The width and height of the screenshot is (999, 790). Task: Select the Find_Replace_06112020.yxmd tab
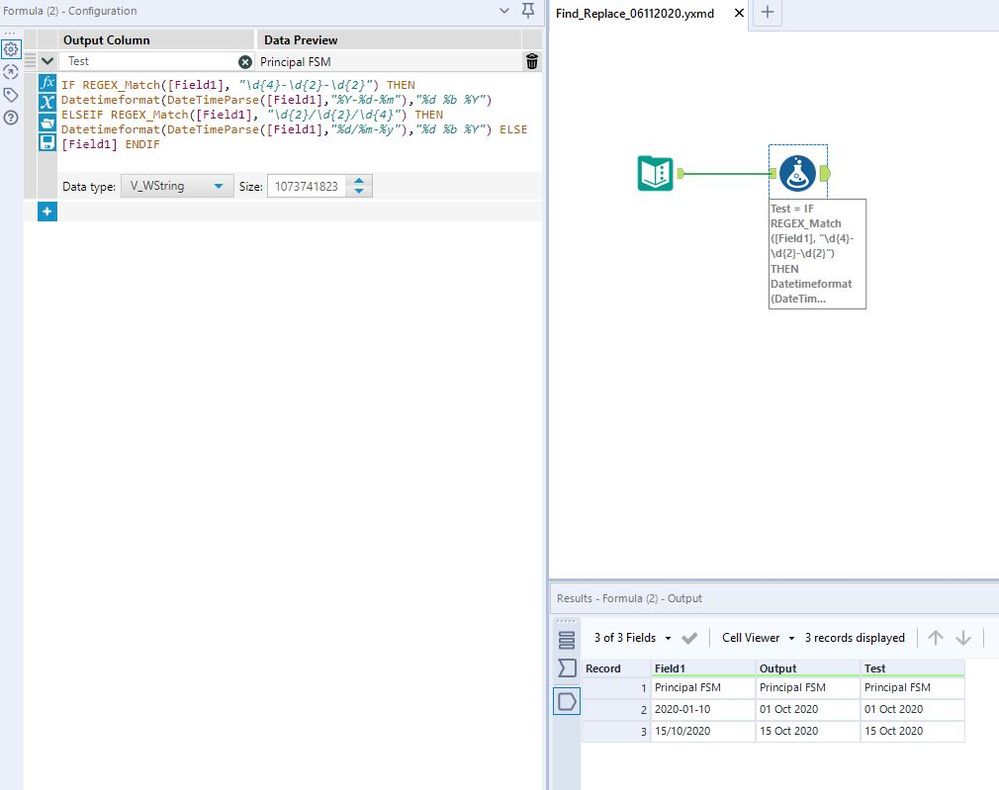635,13
